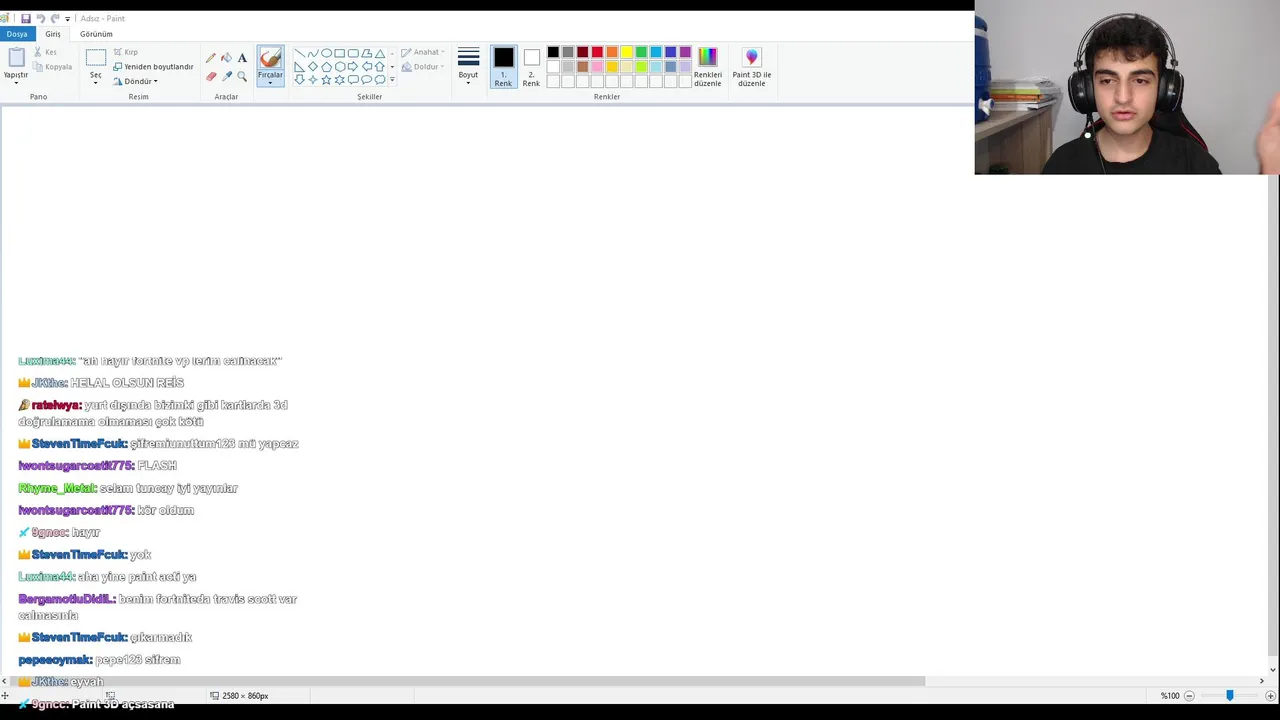Click Yeniden boyutlandır resize button
1280x720 pixels.
pyautogui.click(x=153, y=67)
